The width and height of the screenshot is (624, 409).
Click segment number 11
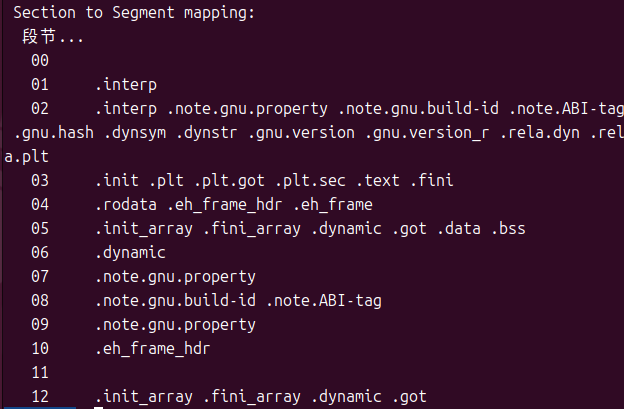click(x=40, y=372)
